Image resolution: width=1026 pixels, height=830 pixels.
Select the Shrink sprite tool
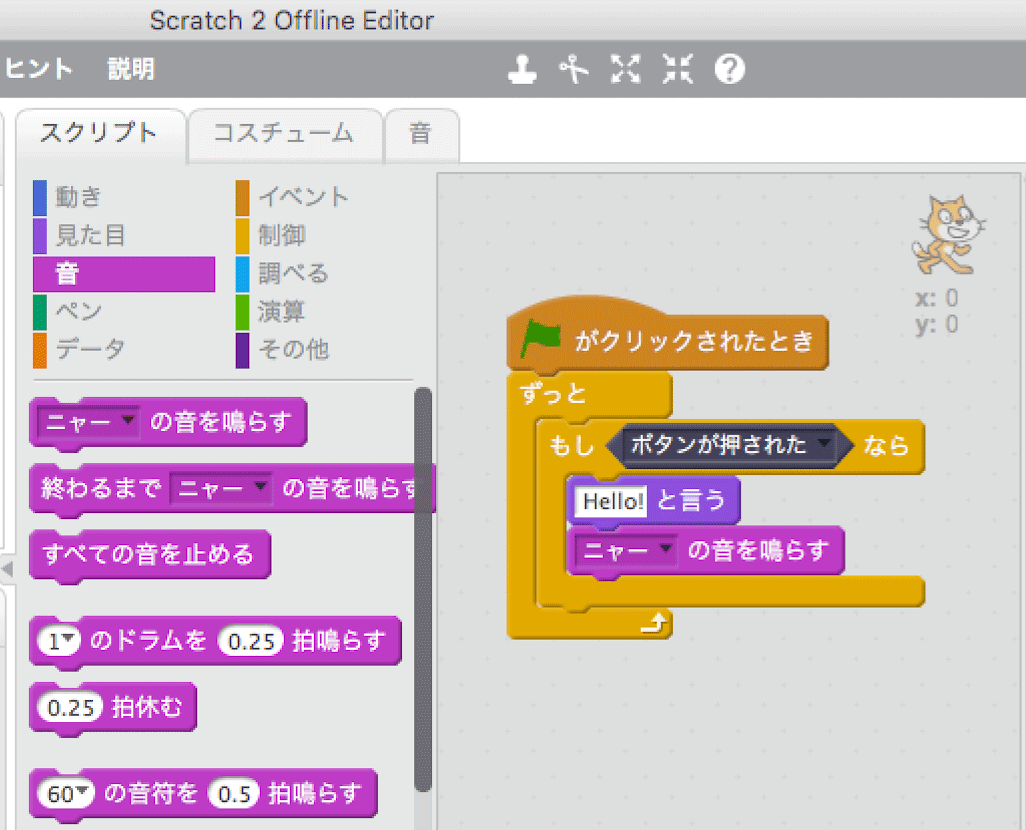click(677, 69)
